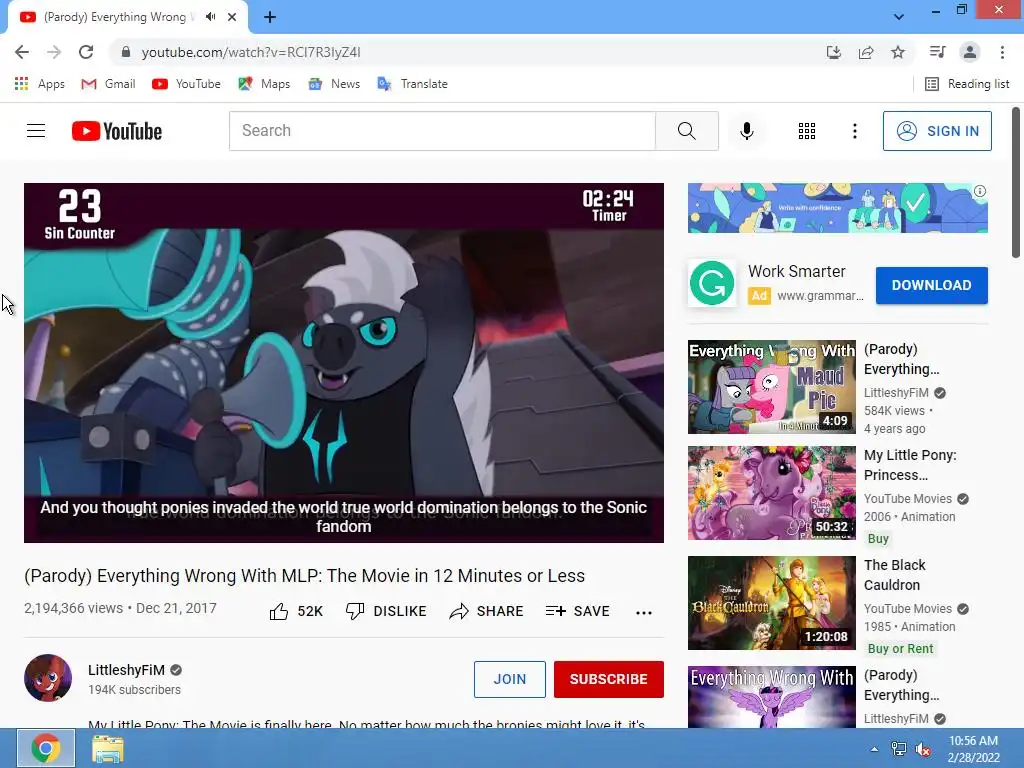Save the video to a playlist
The width and height of the screenshot is (1024, 768).
coord(577,611)
